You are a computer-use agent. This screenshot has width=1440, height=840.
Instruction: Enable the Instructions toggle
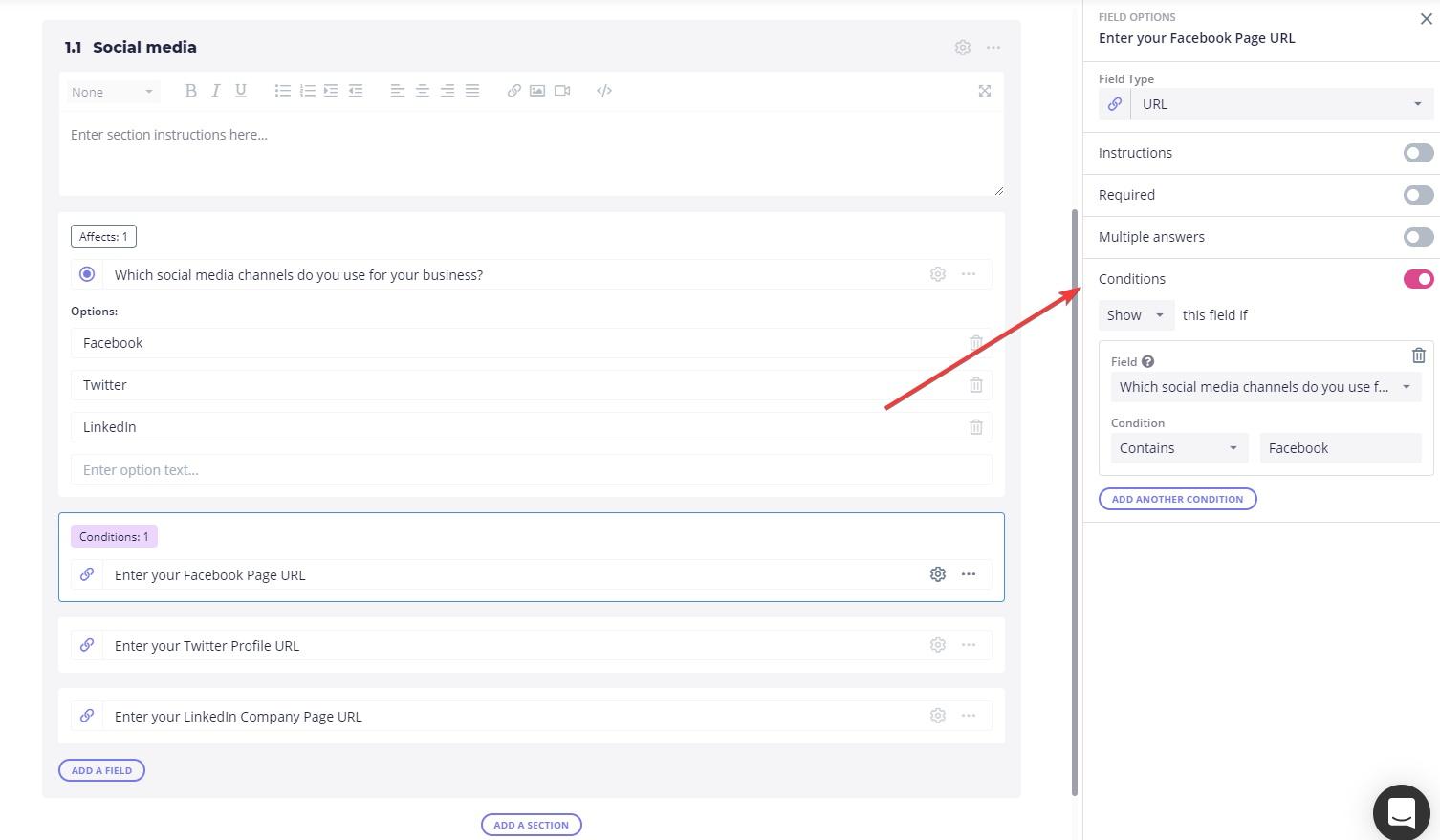pos(1419,153)
